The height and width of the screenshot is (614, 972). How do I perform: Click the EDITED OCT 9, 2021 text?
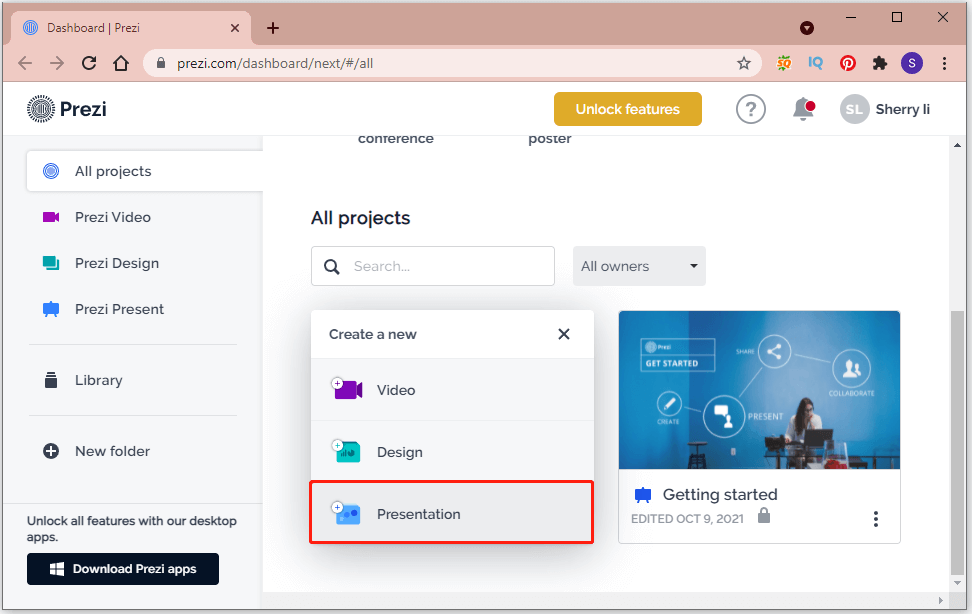point(687,518)
